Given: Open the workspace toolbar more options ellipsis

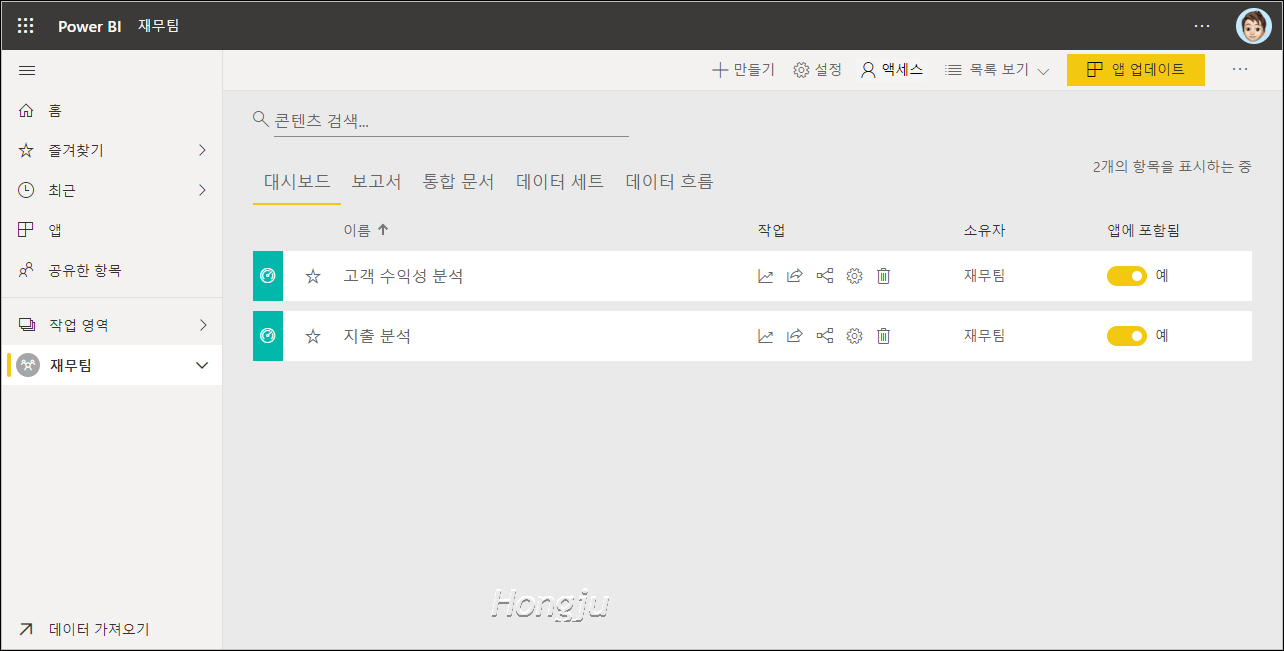Looking at the screenshot, I should (1240, 70).
